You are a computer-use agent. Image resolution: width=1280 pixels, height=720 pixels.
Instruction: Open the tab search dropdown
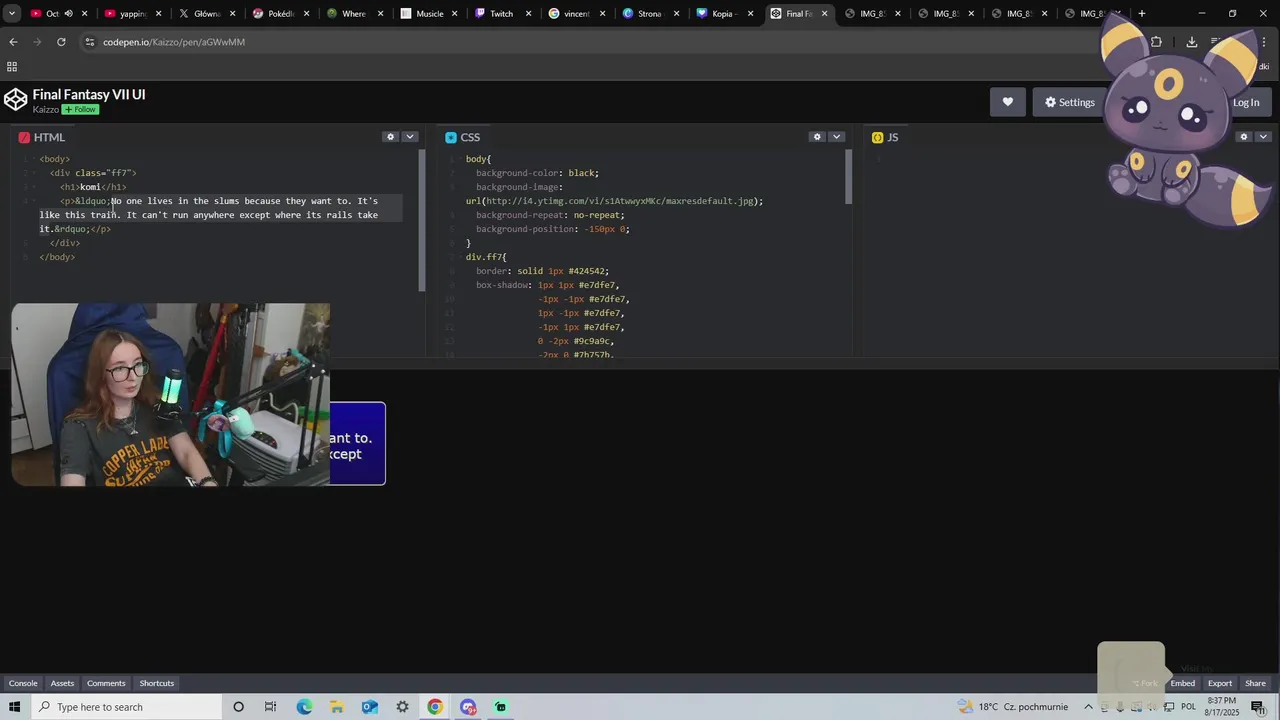point(10,14)
